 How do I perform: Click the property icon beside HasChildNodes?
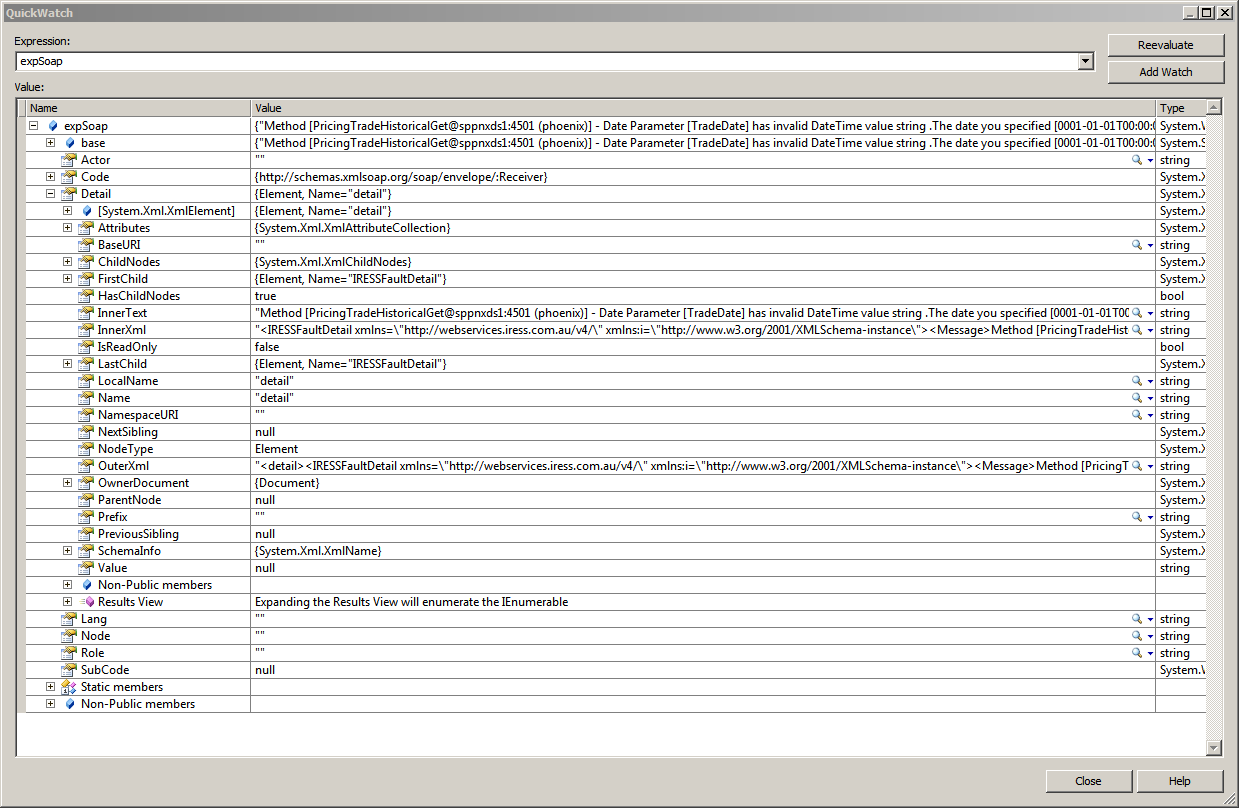[x=86, y=296]
